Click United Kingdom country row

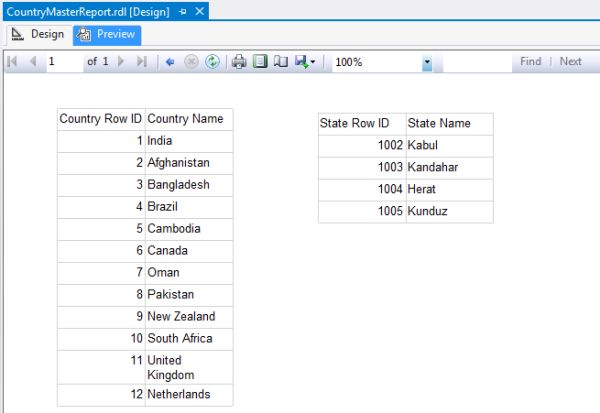[145, 367]
